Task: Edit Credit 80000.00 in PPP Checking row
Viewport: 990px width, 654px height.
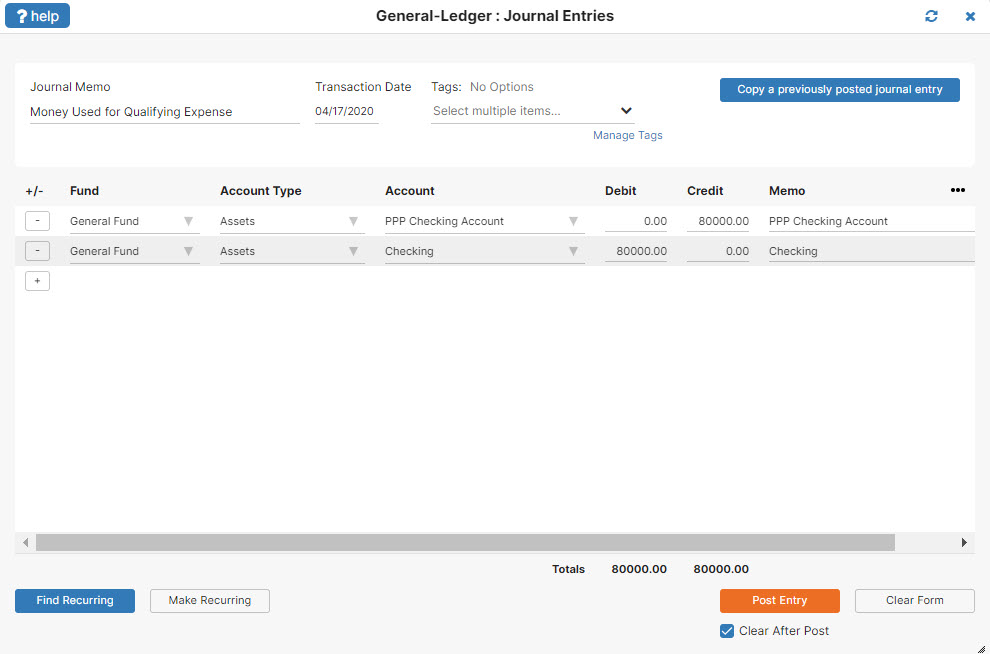Action: [718, 221]
